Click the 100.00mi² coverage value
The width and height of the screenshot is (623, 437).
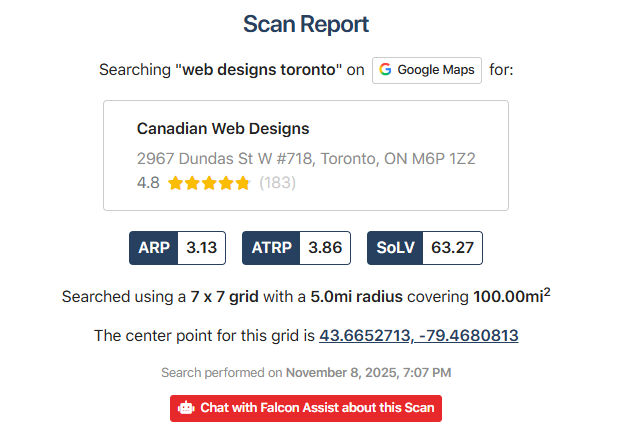point(512,296)
